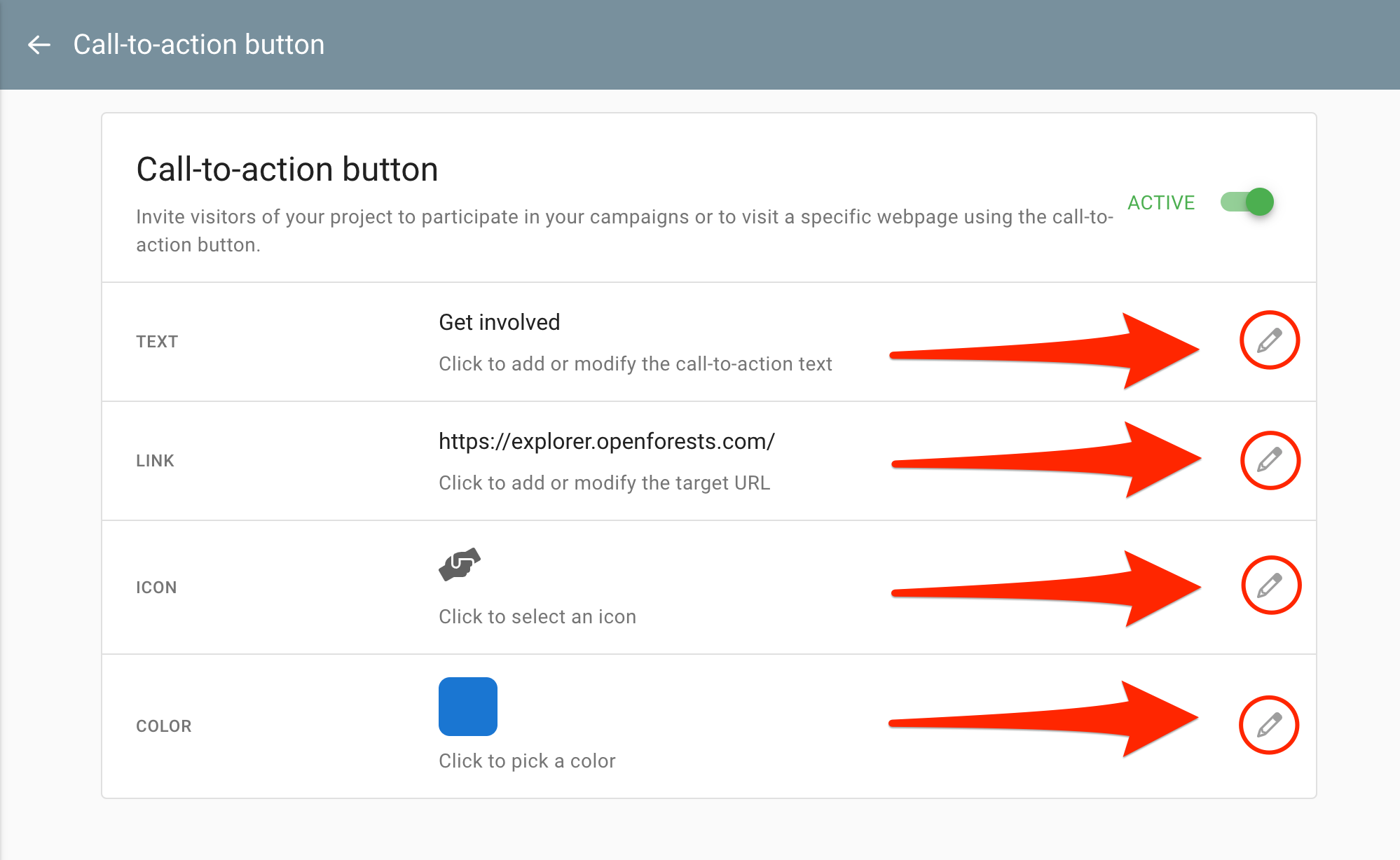Click the green ACTIVE status label
1400x860 pixels.
pos(1161,202)
